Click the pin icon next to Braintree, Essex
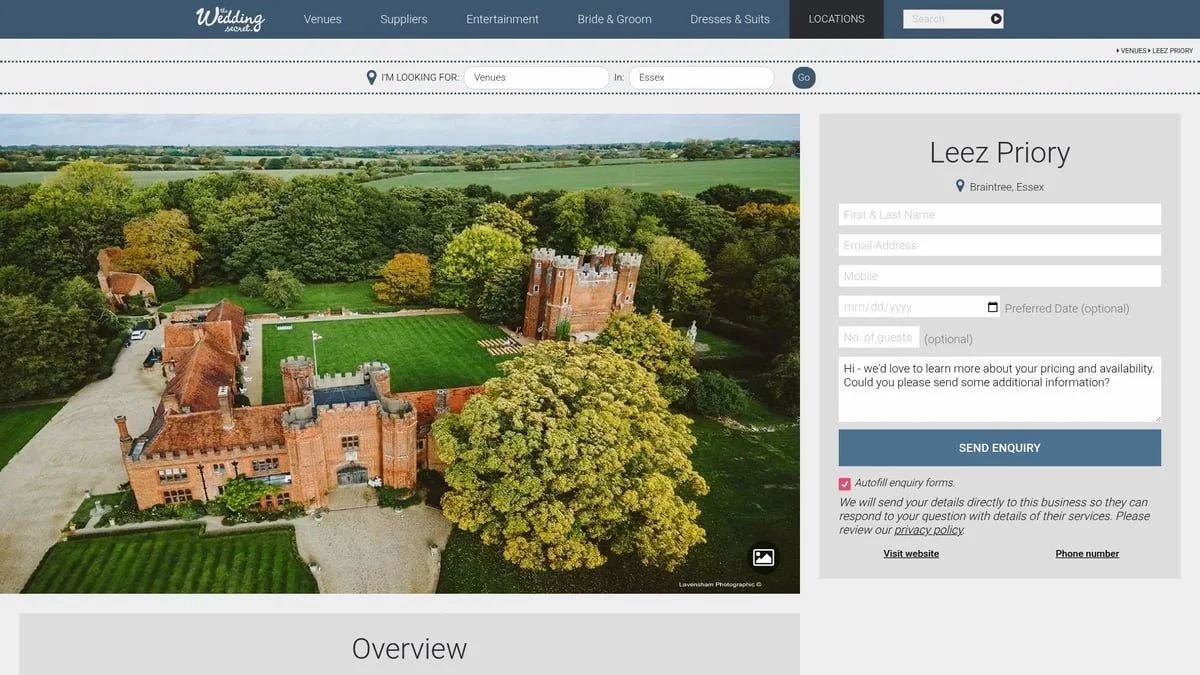The height and width of the screenshot is (675, 1200). (960, 186)
